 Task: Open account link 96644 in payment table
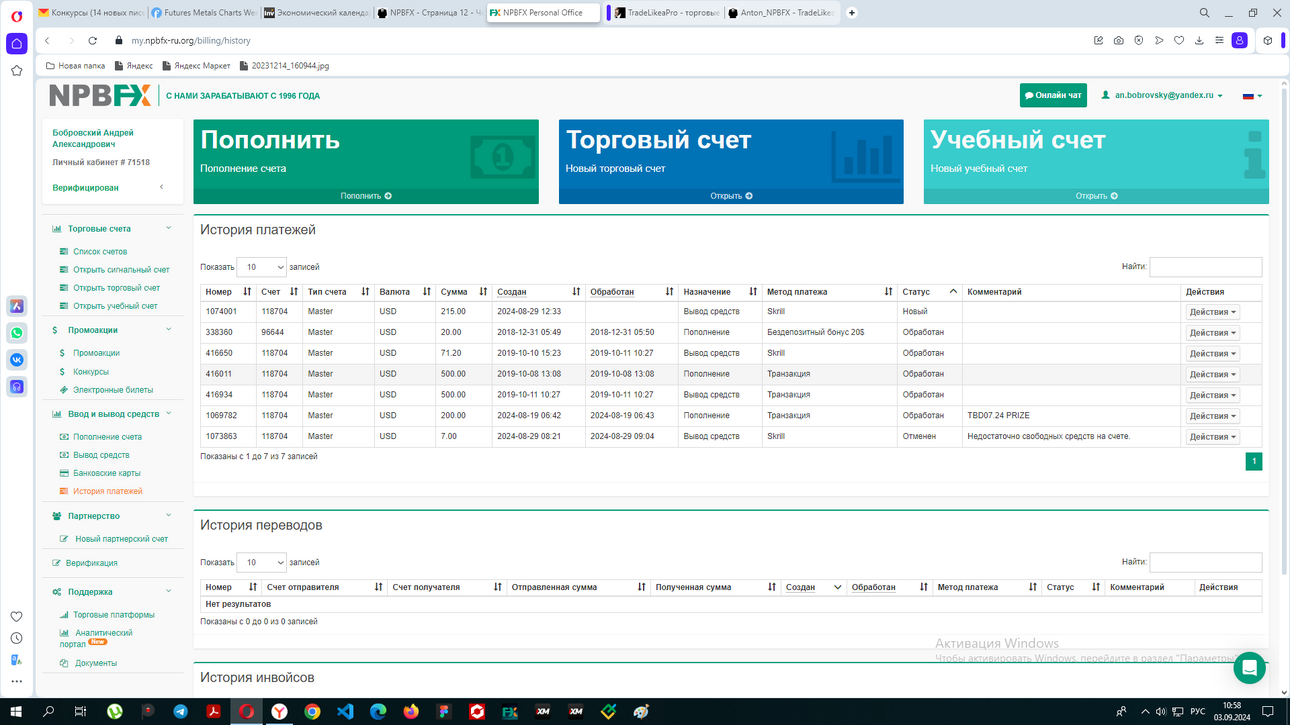[272, 332]
